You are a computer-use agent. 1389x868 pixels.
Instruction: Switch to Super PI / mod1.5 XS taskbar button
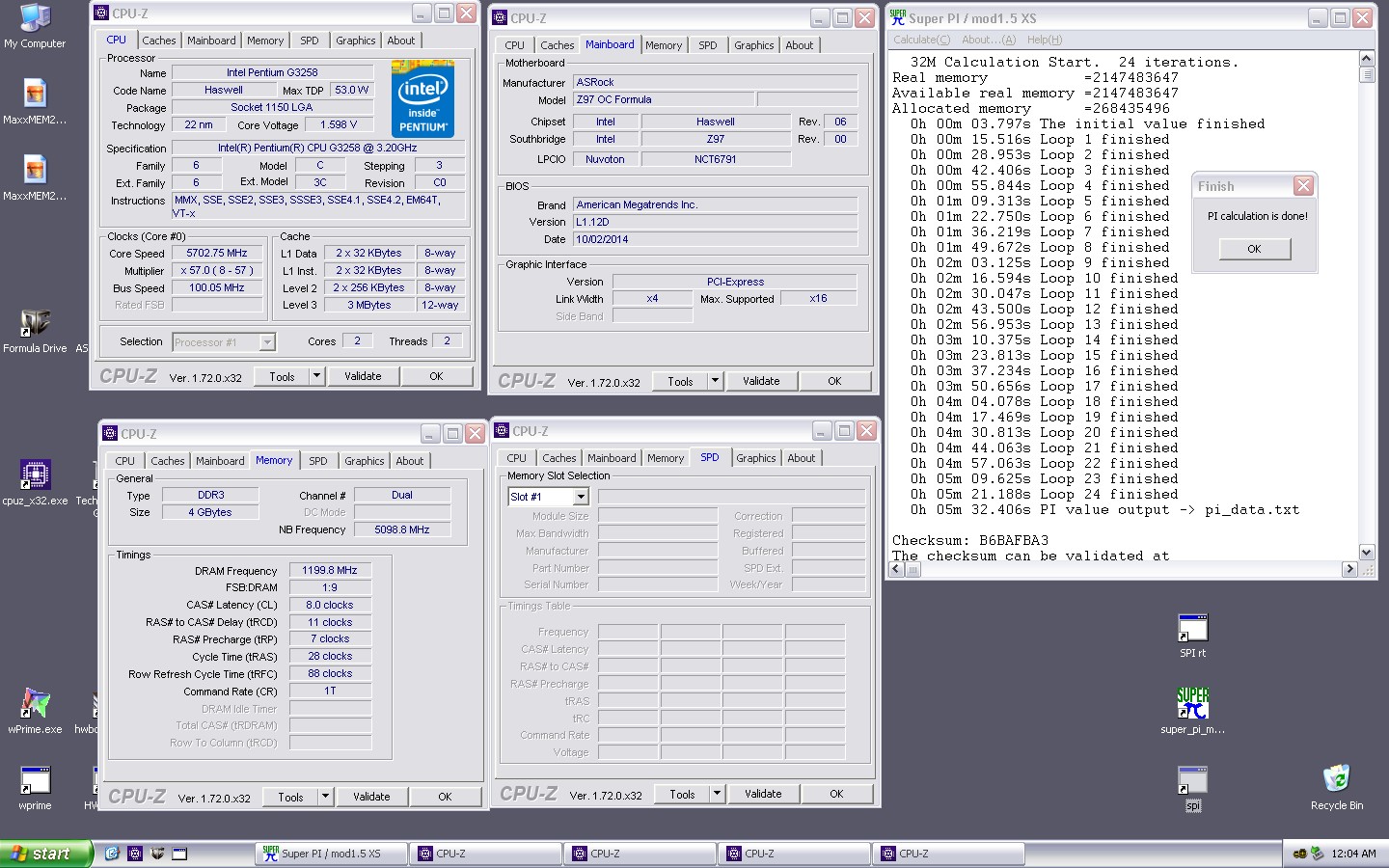click(331, 854)
